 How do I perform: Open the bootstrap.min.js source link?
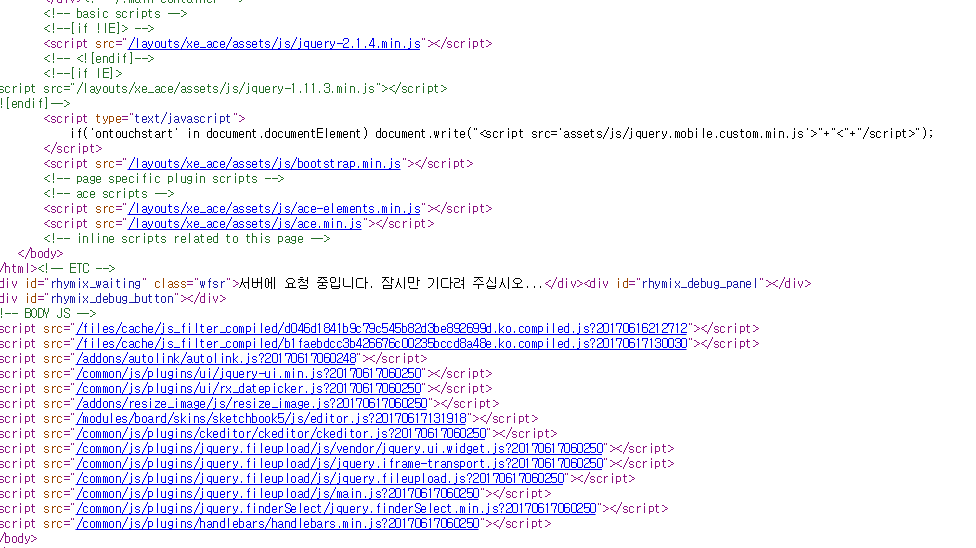pyautogui.click(x=264, y=164)
